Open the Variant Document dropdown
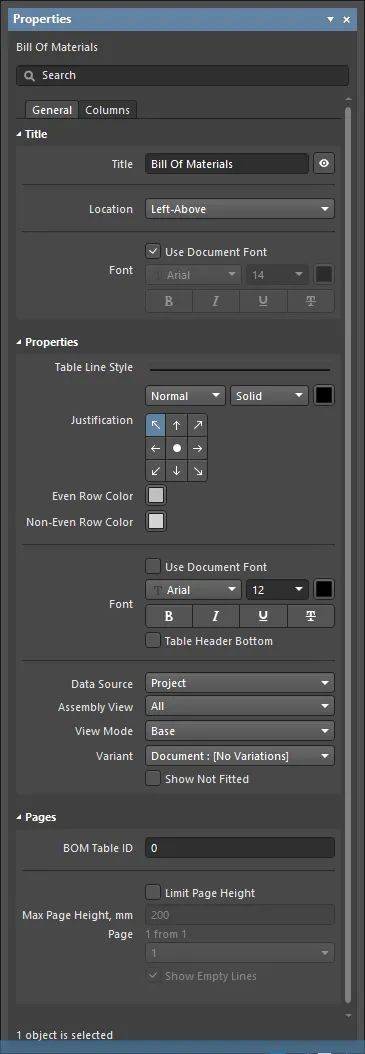The width and height of the screenshot is (365, 1054). 240,756
